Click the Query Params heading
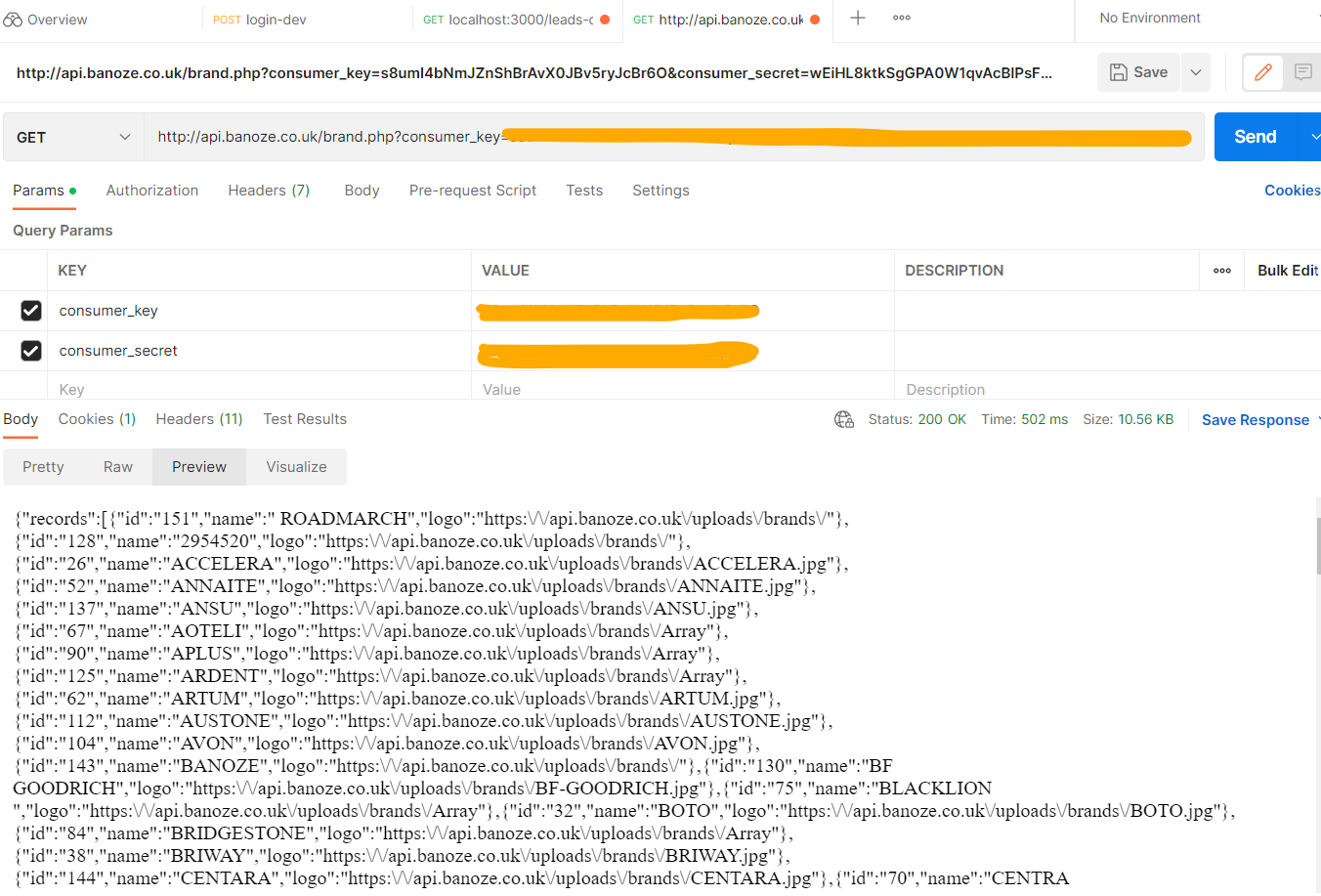The width and height of the screenshot is (1321, 896). 63,231
